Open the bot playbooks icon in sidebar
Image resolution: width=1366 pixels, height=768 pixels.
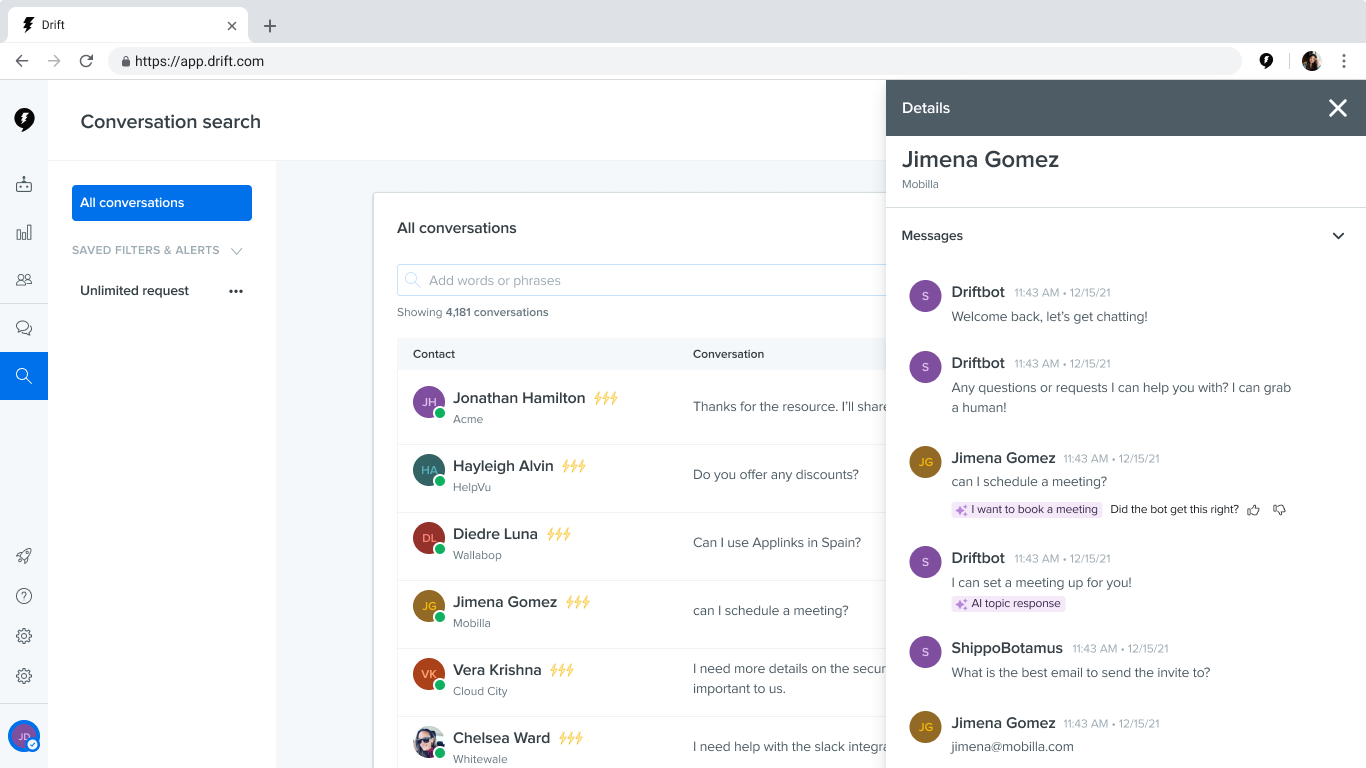coord(24,184)
